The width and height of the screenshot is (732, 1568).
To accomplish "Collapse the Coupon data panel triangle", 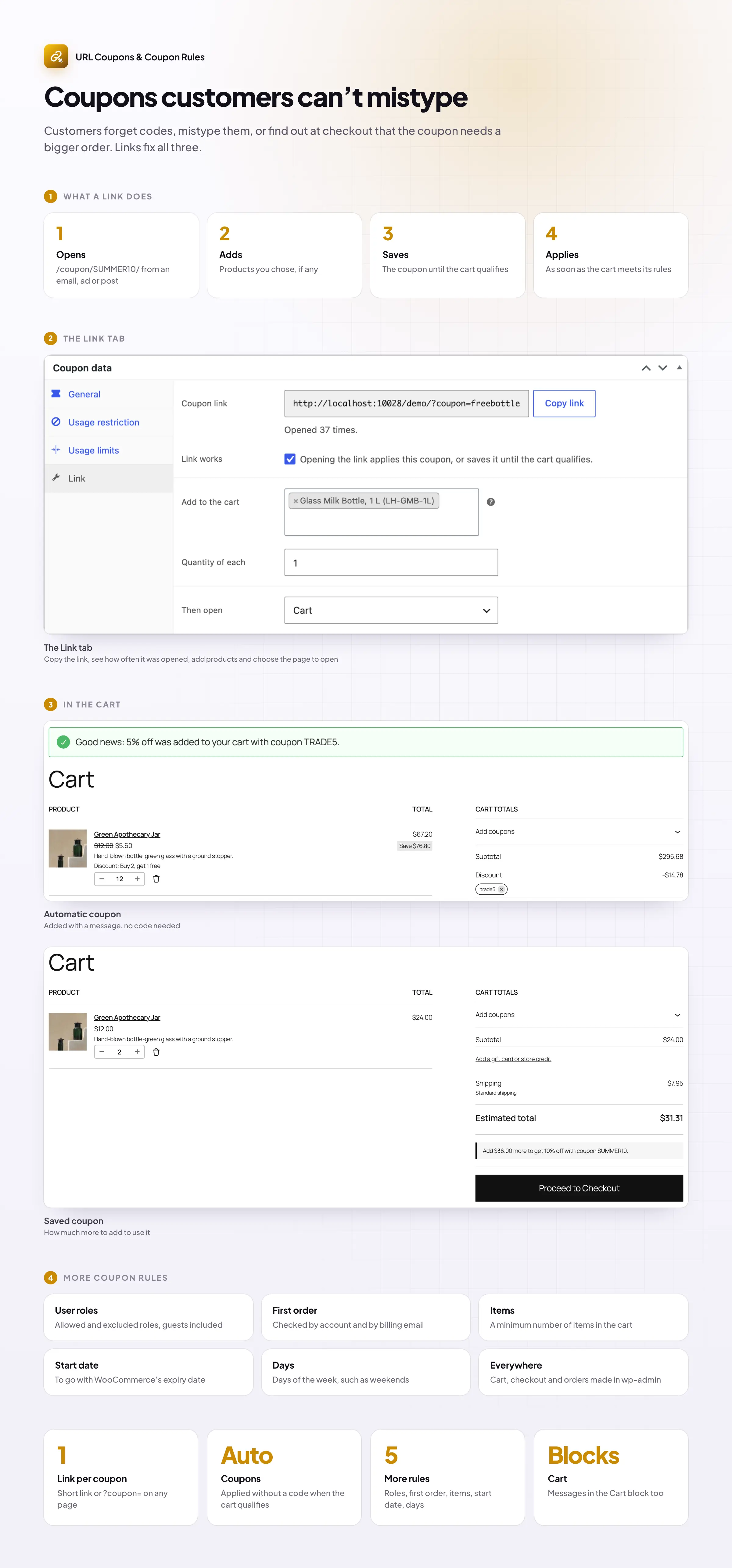I will pyautogui.click(x=679, y=368).
